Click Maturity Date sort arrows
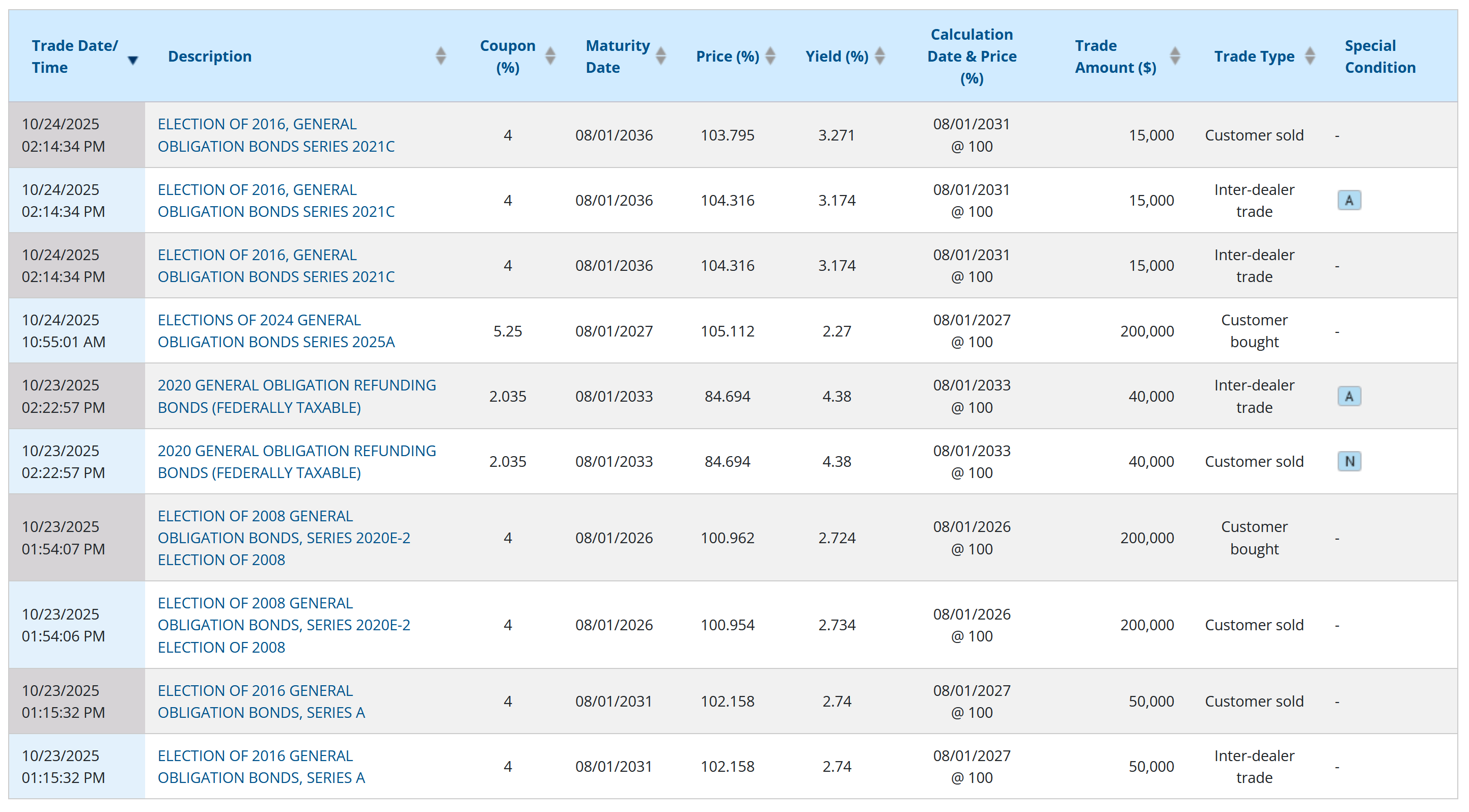The image size is (1469, 812). [660, 56]
